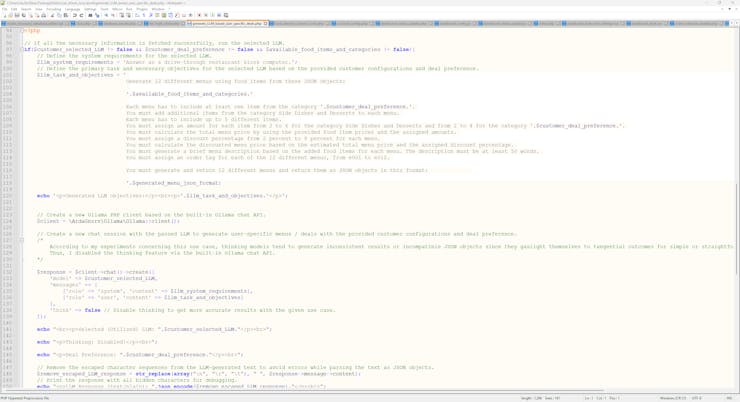Click the Save All toolbar icon
The width and height of the screenshot is (740, 402).
coord(23,15)
